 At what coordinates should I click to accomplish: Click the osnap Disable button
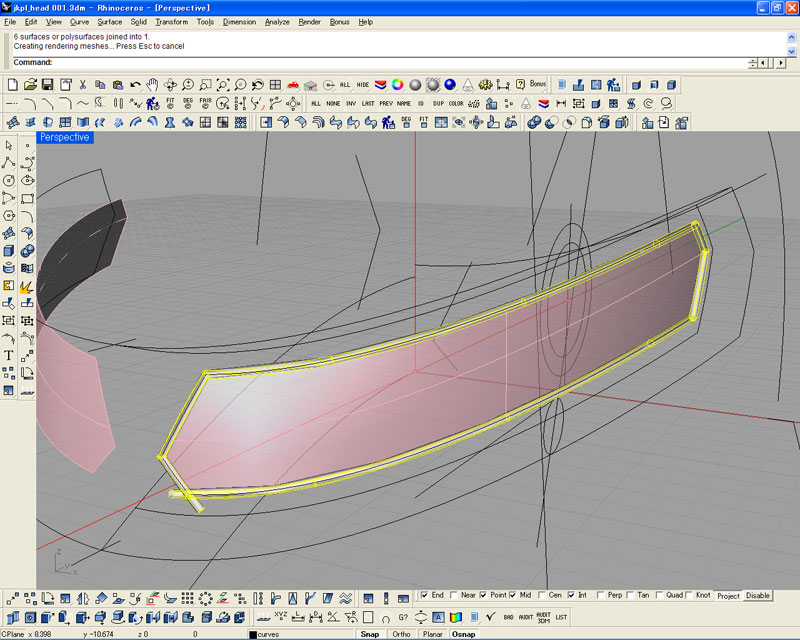point(758,596)
